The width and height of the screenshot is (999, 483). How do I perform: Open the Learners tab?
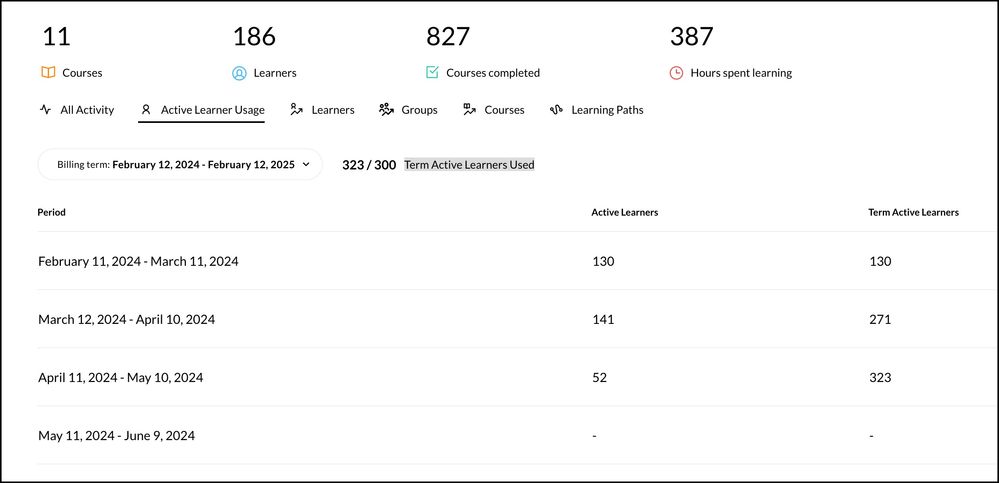332,110
